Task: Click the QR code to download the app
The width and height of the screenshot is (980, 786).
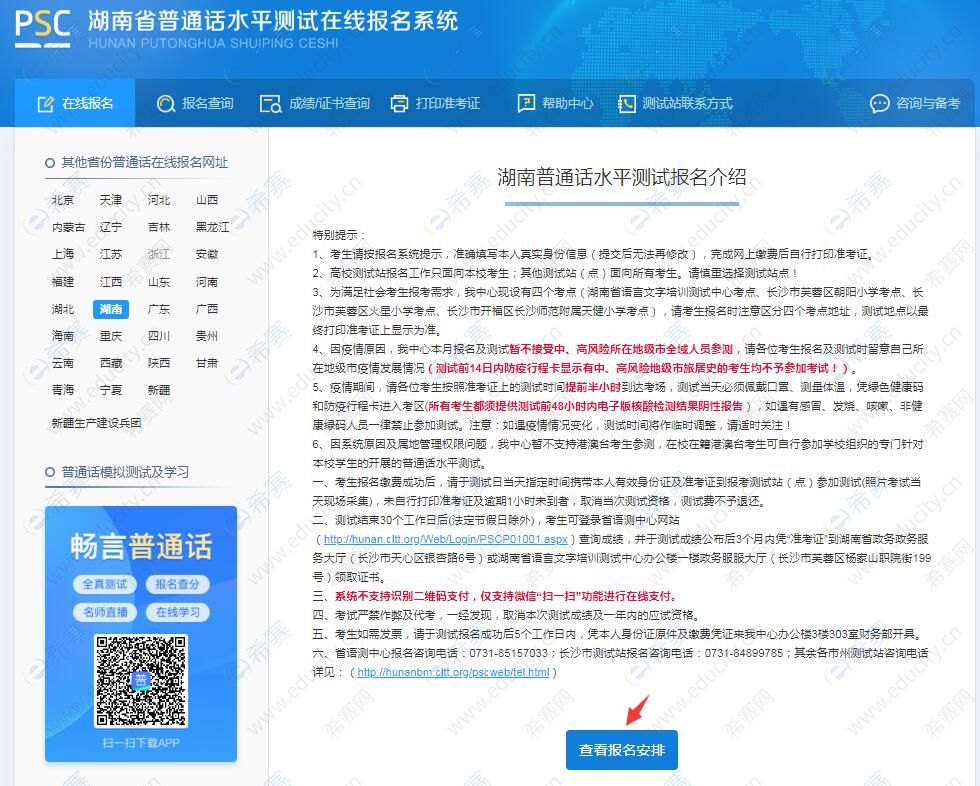Action: pos(140,683)
